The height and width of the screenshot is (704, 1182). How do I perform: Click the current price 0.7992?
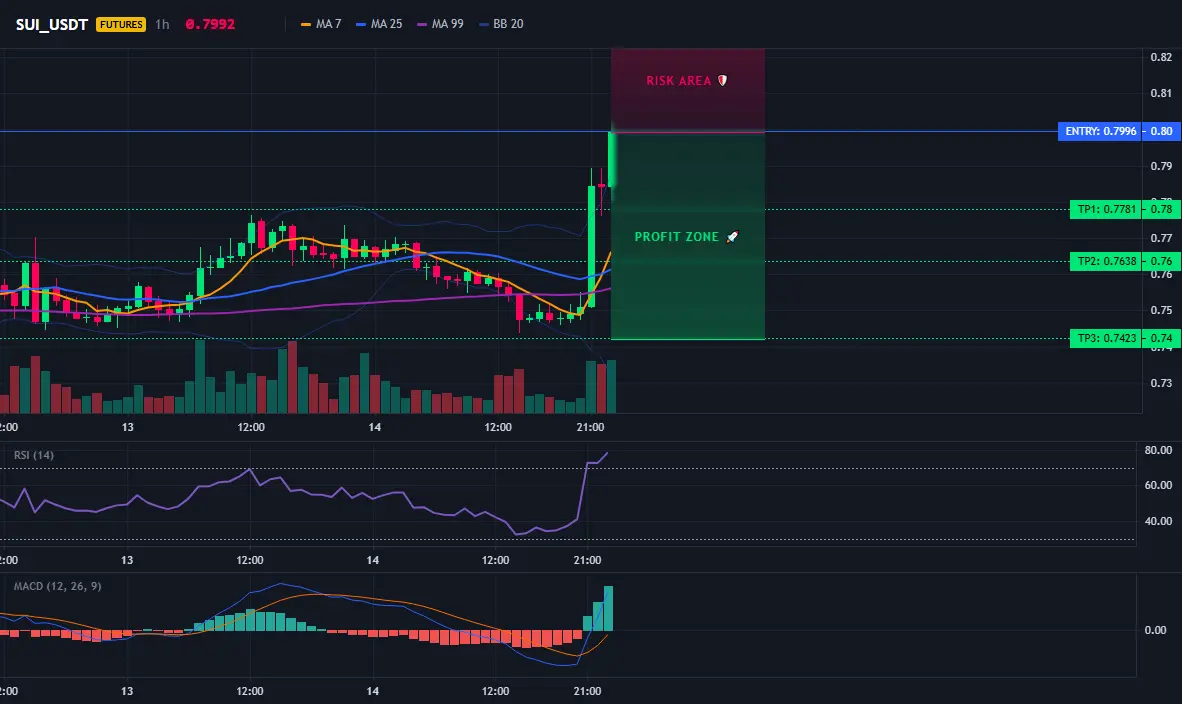coord(210,24)
